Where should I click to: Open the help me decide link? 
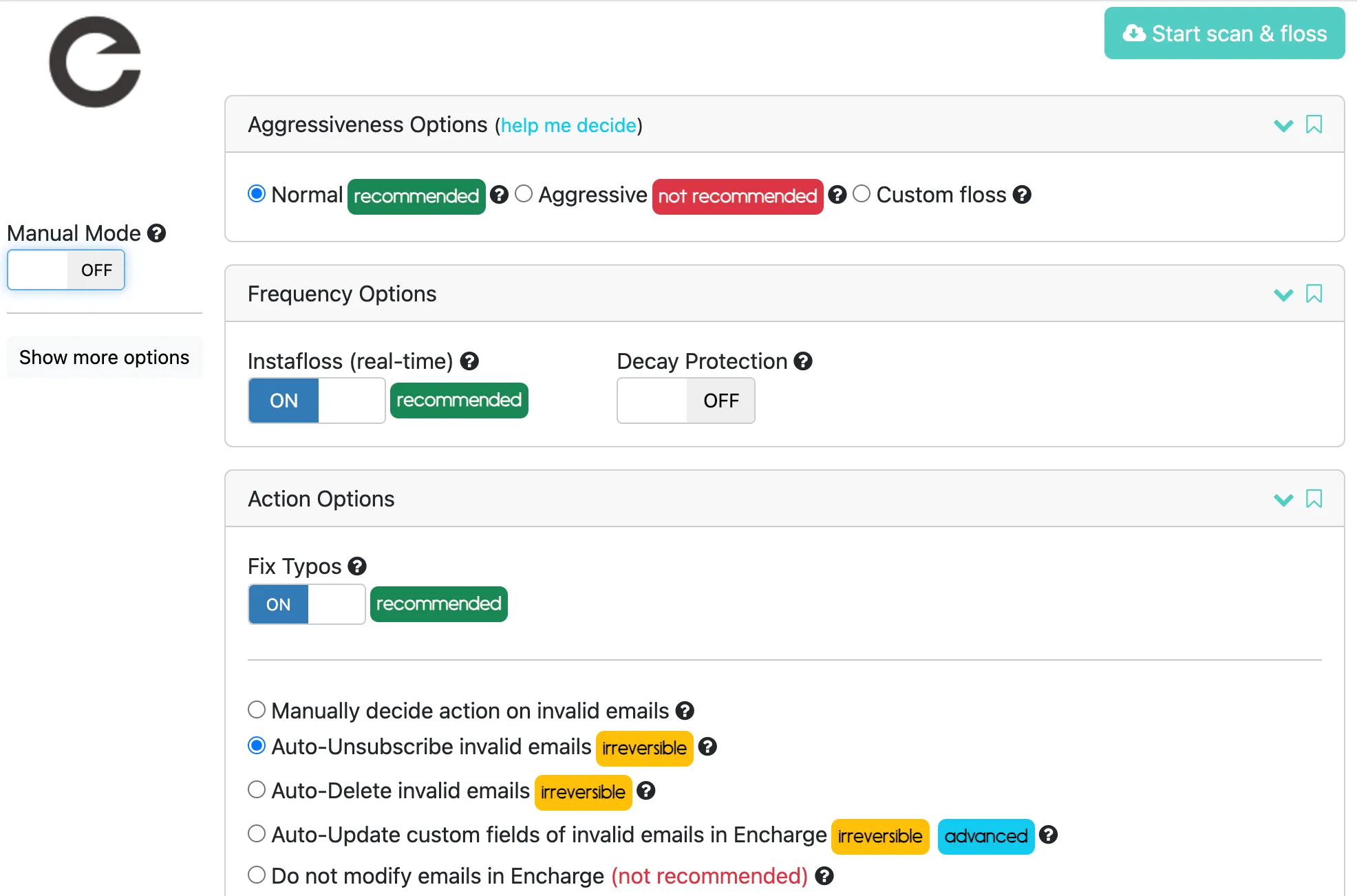point(568,125)
